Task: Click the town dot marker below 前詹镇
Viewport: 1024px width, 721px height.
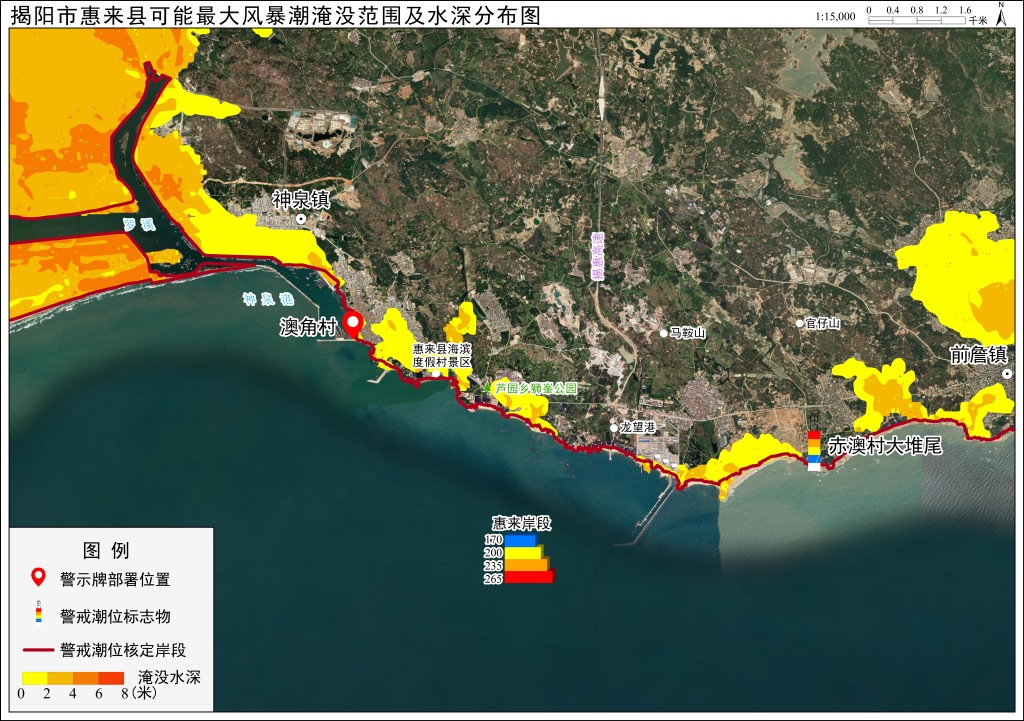Action: [1009, 374]
